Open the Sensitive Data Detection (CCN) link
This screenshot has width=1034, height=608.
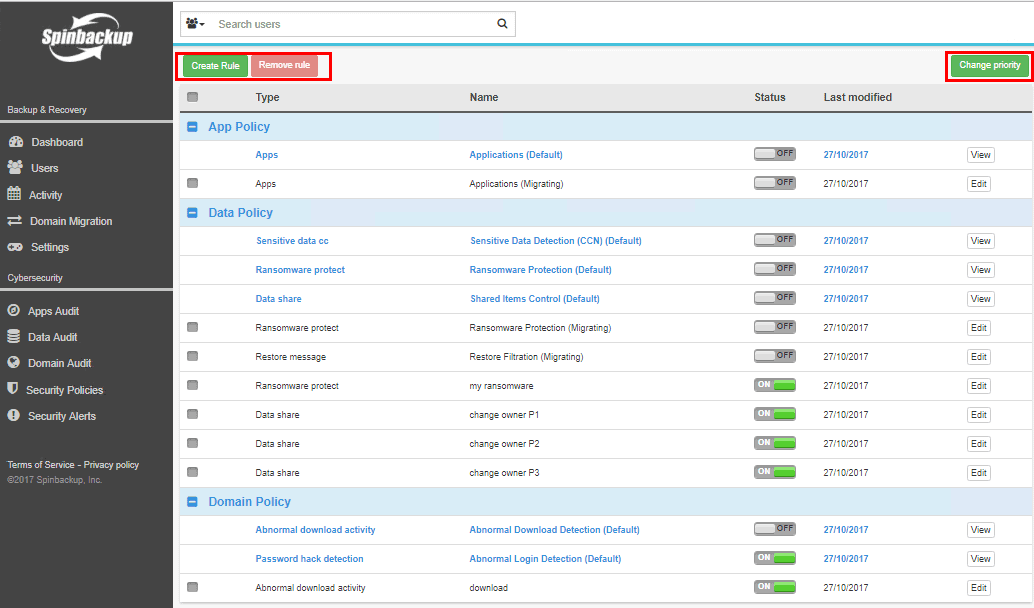pyautogui.click(x=556, y=241)
